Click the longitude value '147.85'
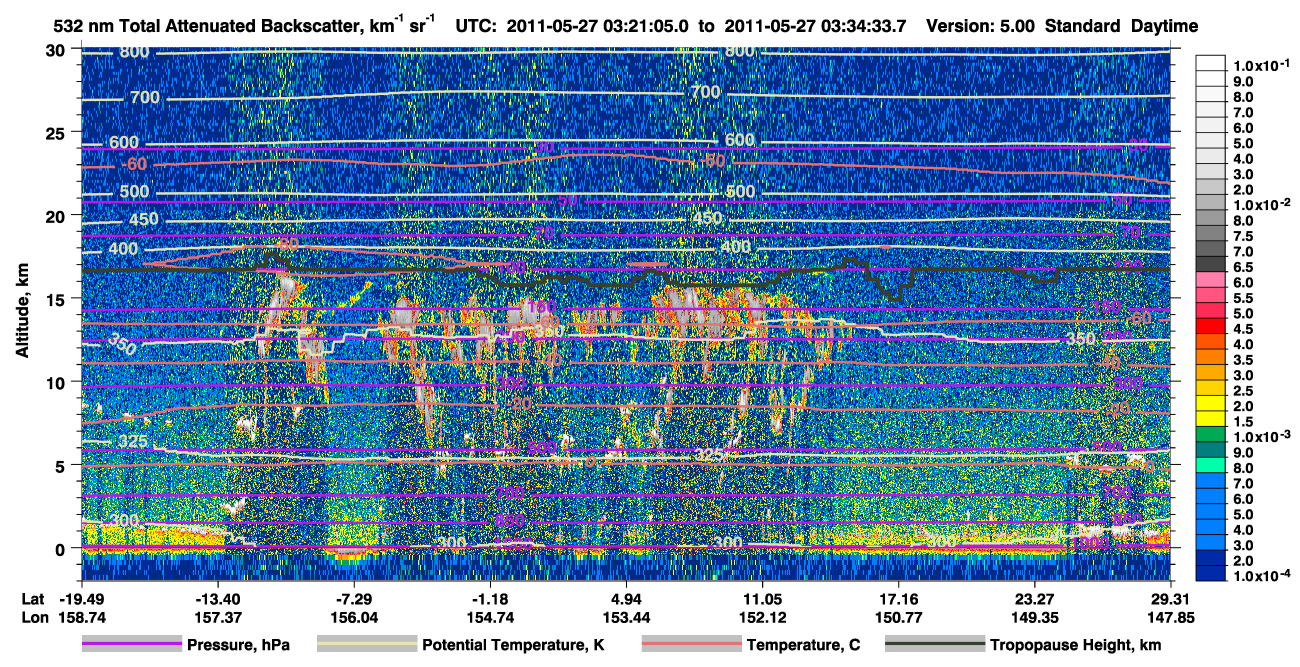The height and width of the screenshot is (667, 1300). pos(1171,618)
